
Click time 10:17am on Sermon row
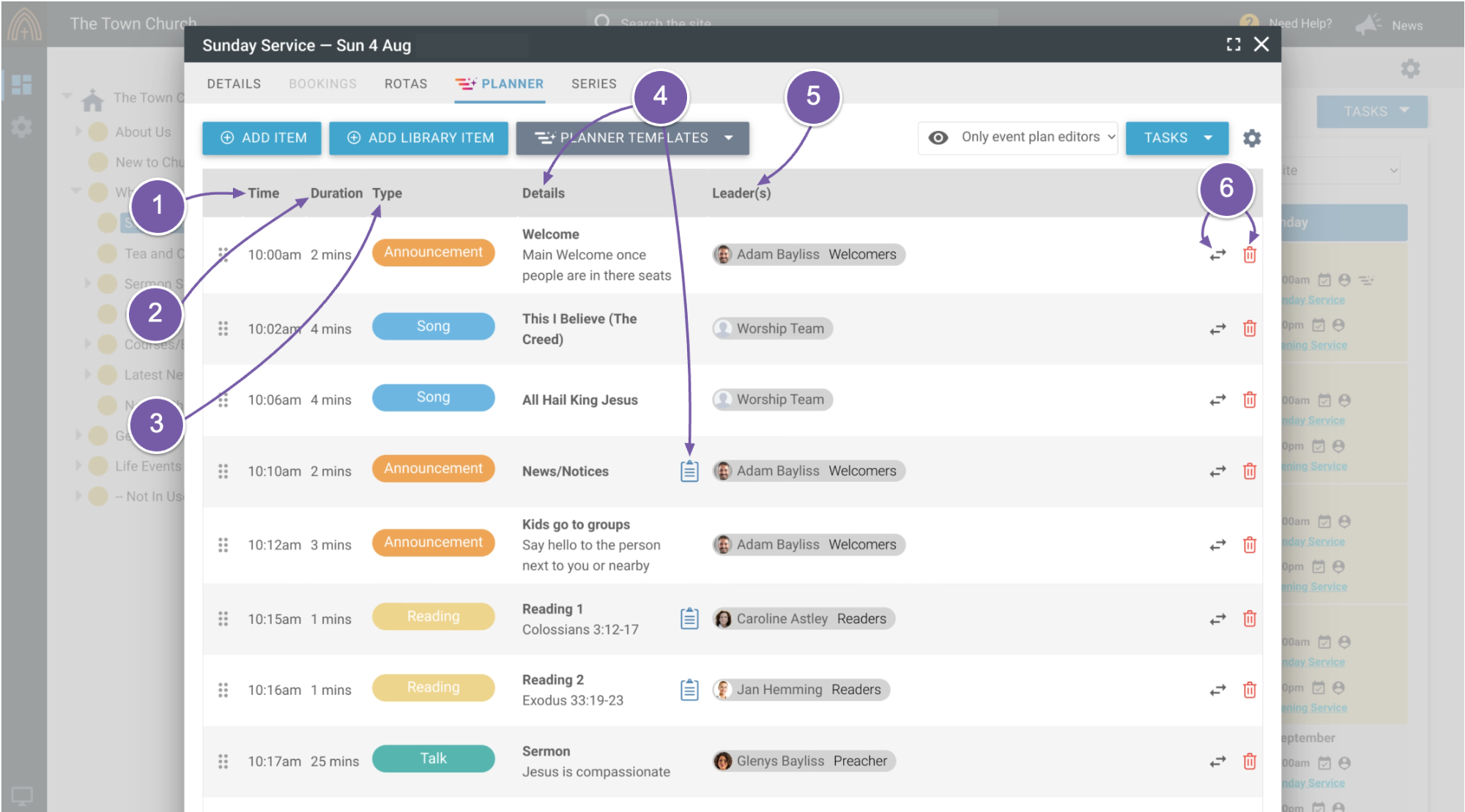coord(274,761)
